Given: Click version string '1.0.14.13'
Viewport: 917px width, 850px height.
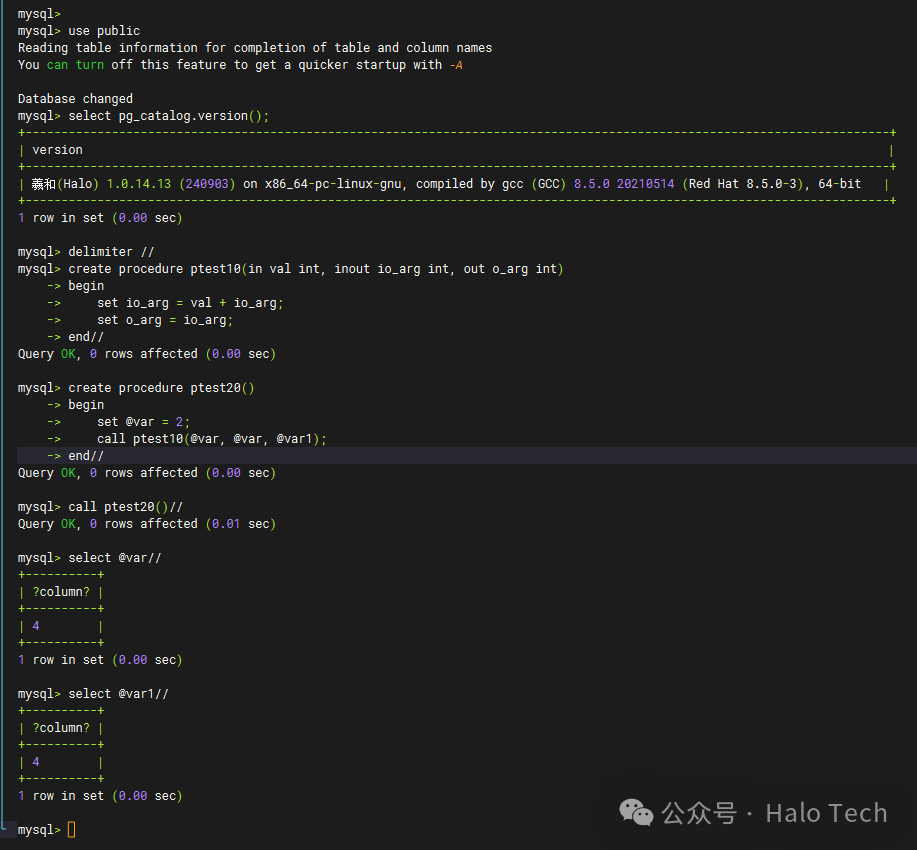Looking at the screenshot, I should click(139, 184).
